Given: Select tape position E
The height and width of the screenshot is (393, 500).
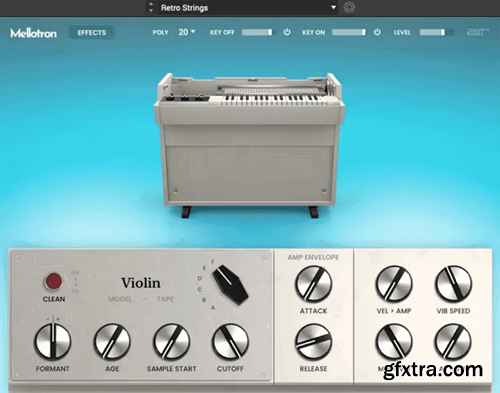Looking at the screenshot, I should [204, 268].
